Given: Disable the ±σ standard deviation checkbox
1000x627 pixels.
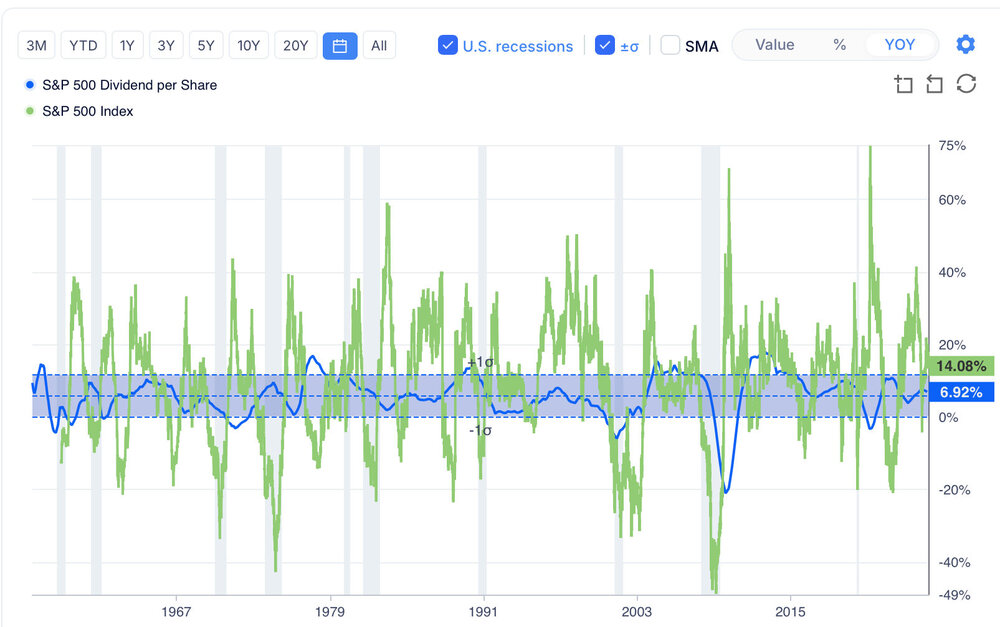Looking at the screenshot, I should coord(604,45).
